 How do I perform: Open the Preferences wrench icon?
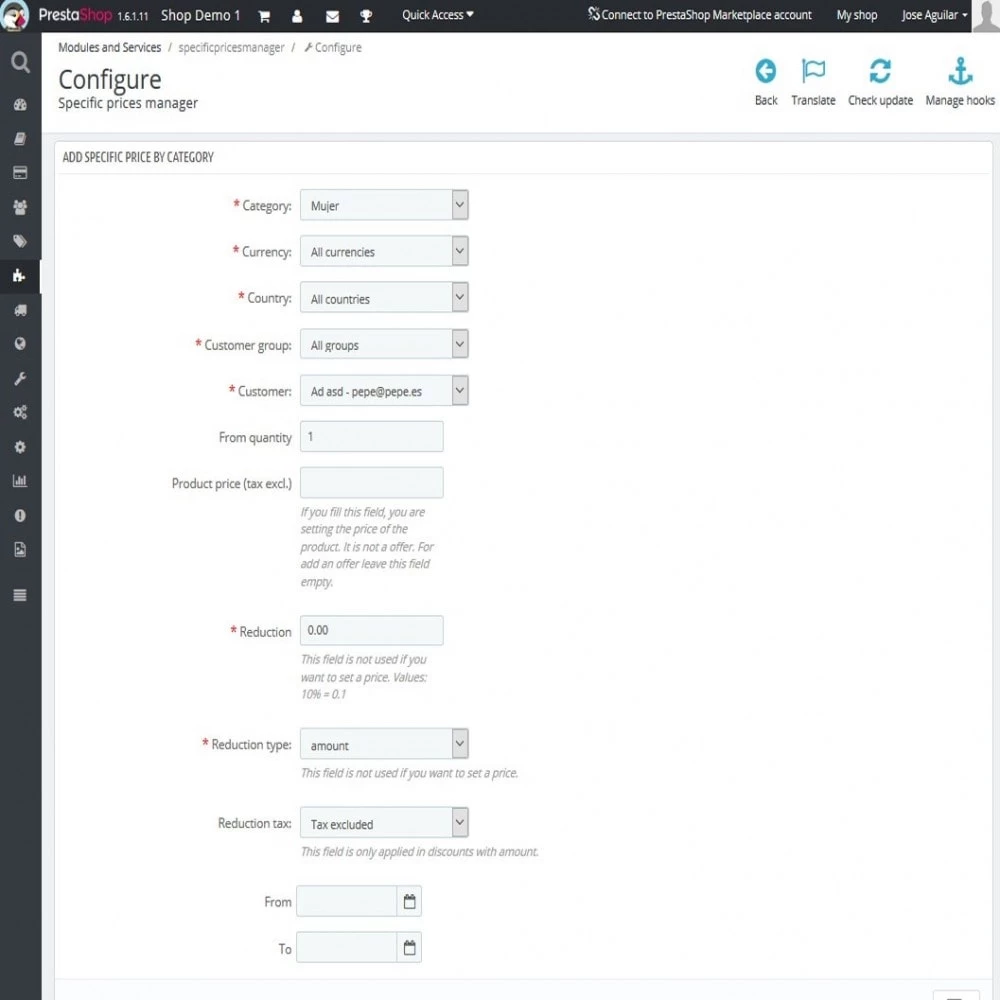click(20, 378)
